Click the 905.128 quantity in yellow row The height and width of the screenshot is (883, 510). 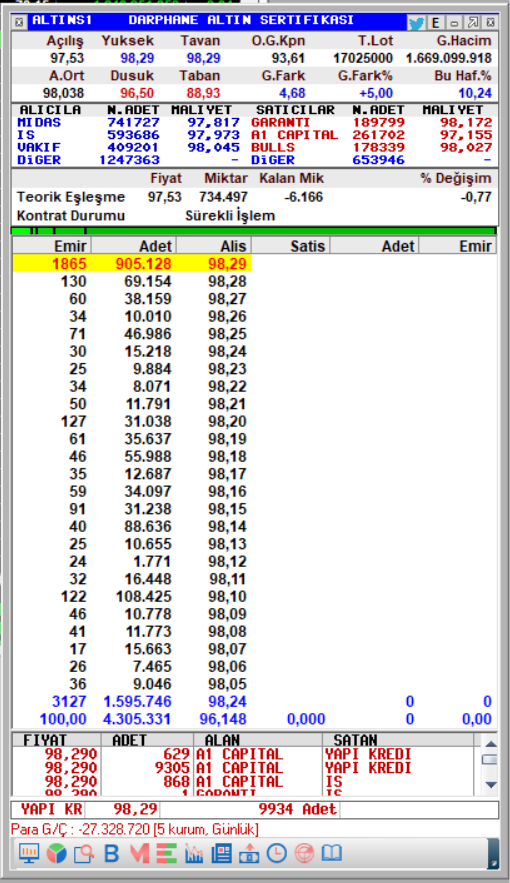(144, 264)
